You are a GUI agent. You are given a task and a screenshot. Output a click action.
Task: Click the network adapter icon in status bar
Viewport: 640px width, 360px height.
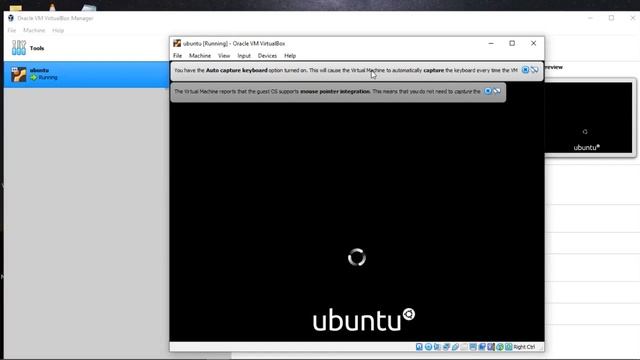coord(446,347)
